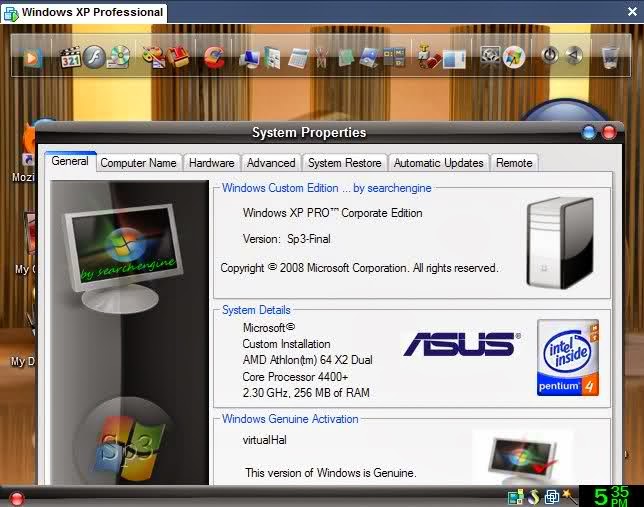Click the red Start orb on taskbar

pyautogui.click(x=16, y=498)
